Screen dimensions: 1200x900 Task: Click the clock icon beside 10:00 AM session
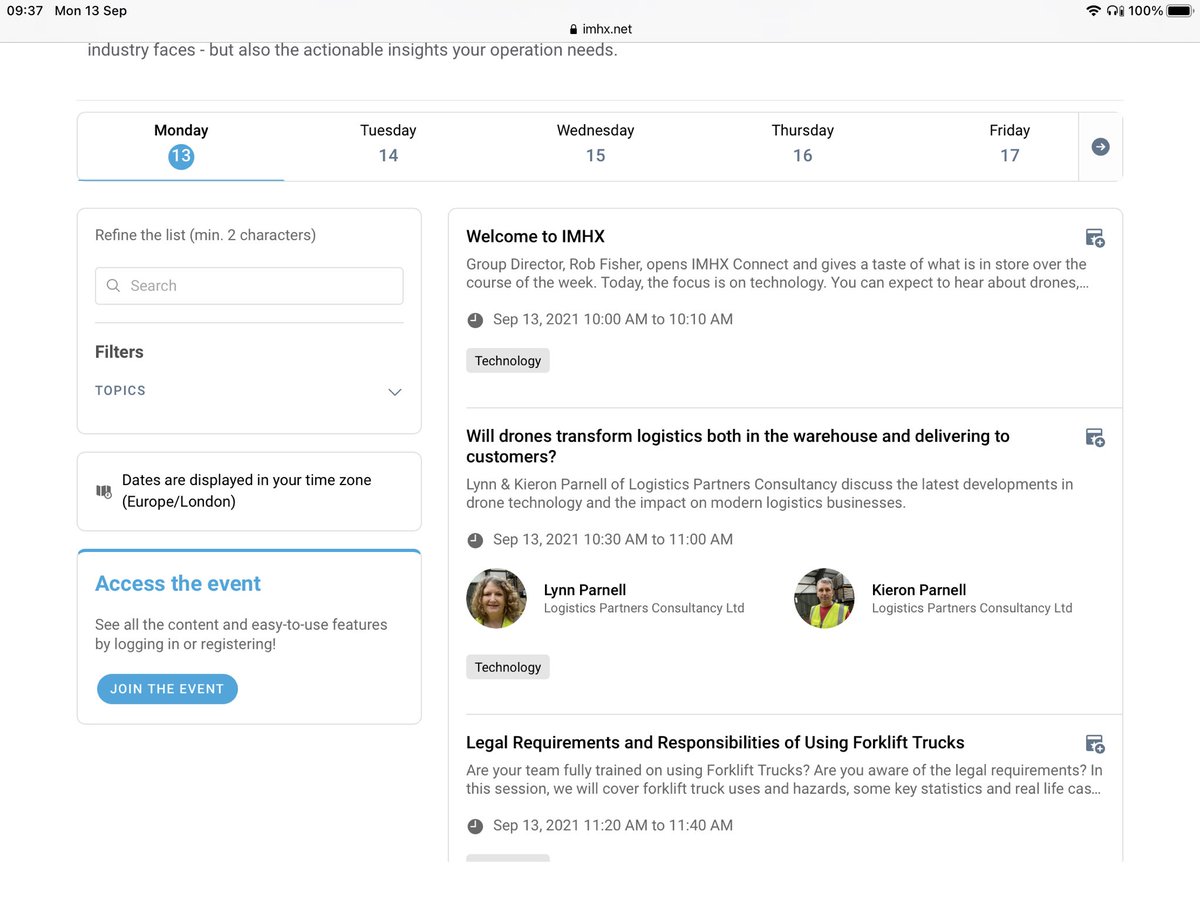475,320
